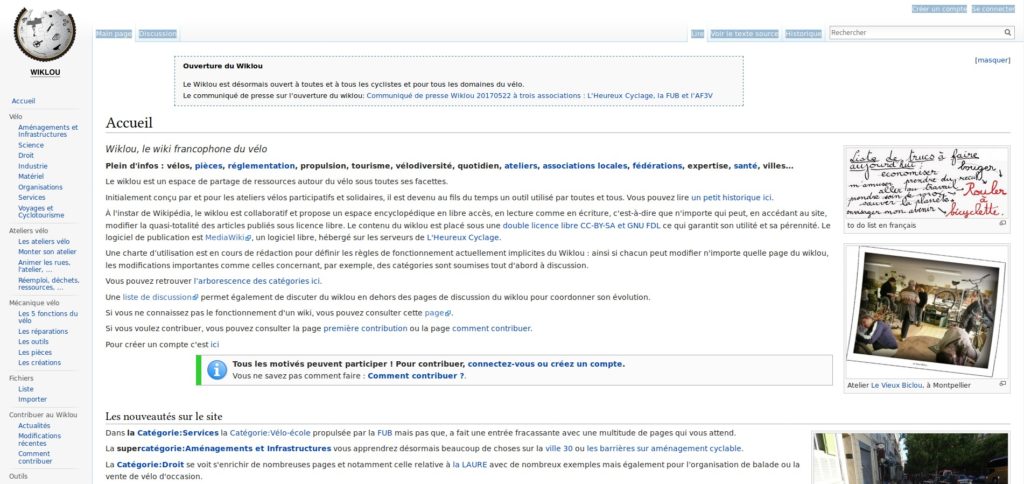Open Les outils sidebar link
This screenshot has width=1024, height=484.
tap(33, 342)
